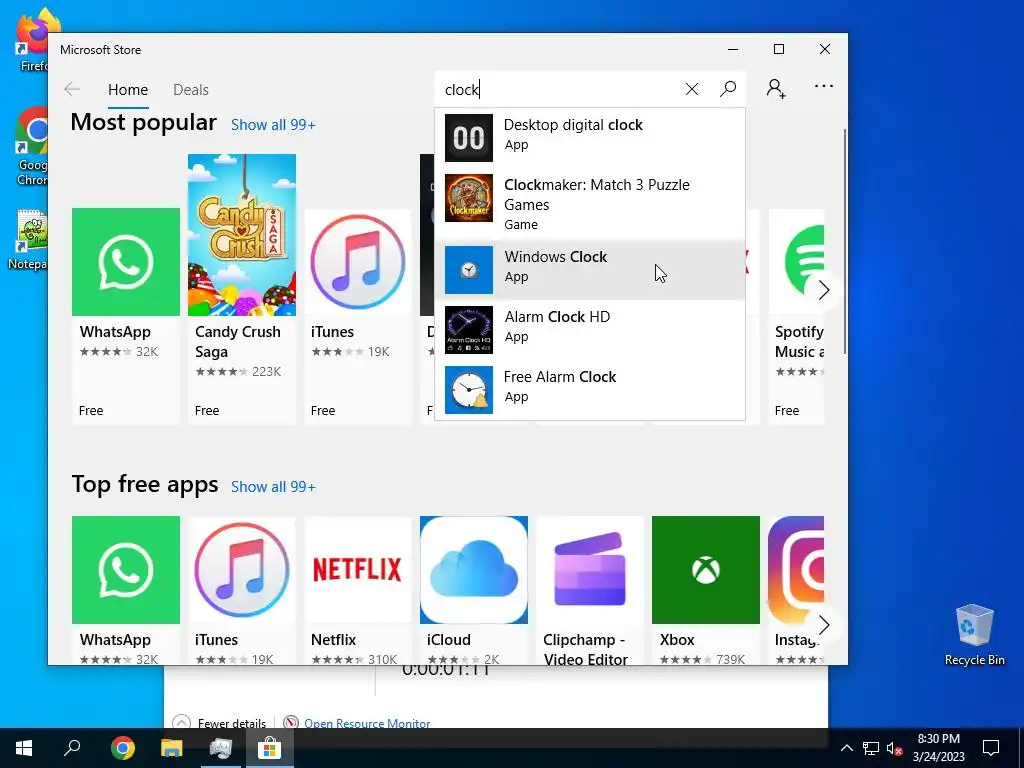Screen dimensions: 1024x768
Task: Select the Clockmaker Match 3 Puzzle suggestion icon
Action: coord(469,198)
